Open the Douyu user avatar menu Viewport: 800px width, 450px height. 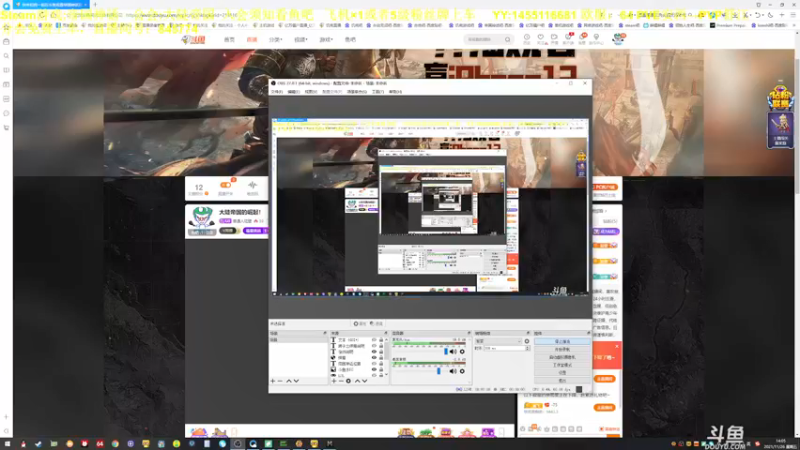point(618,39)
